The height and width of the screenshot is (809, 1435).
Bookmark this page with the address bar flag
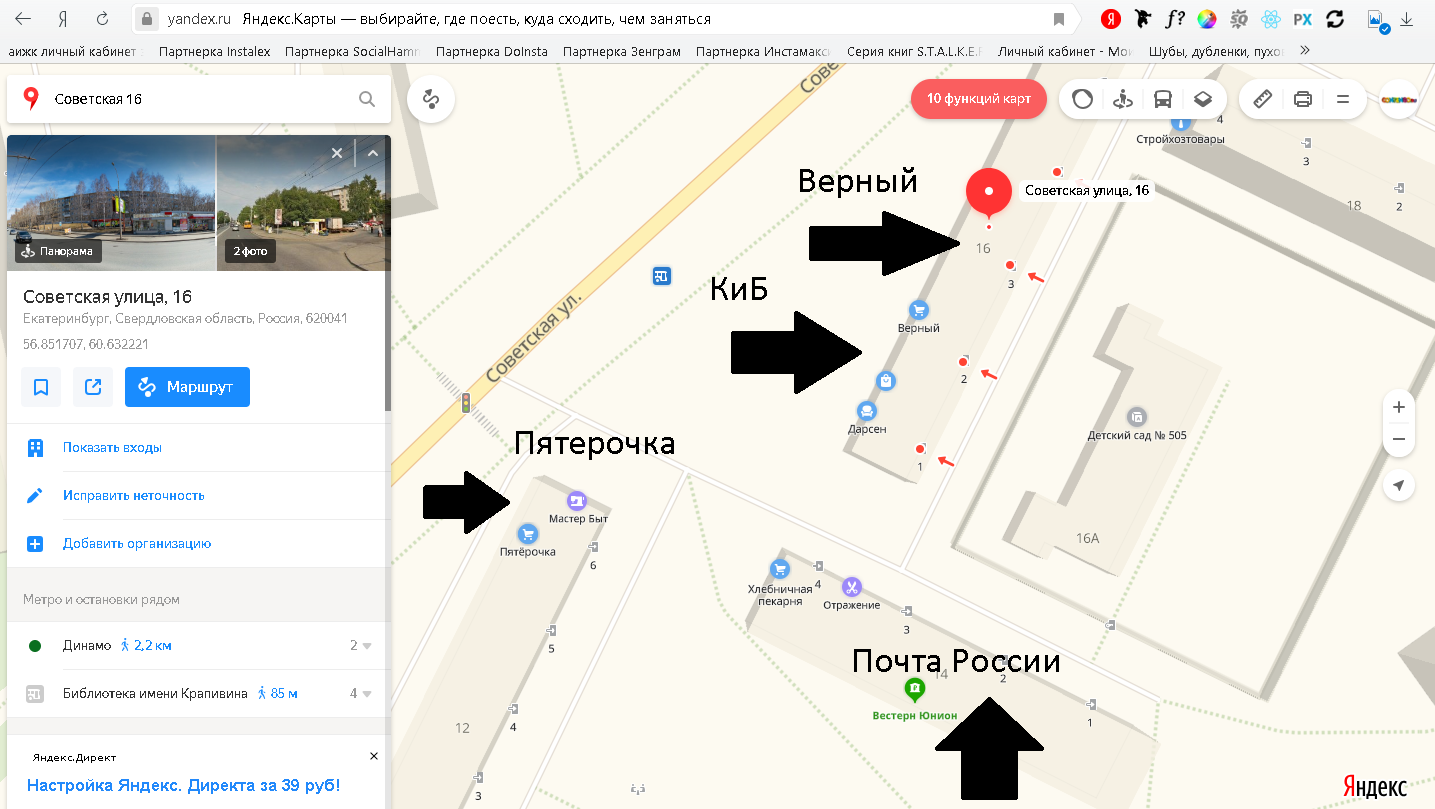pyautogui.click(x=1058, y=19)
